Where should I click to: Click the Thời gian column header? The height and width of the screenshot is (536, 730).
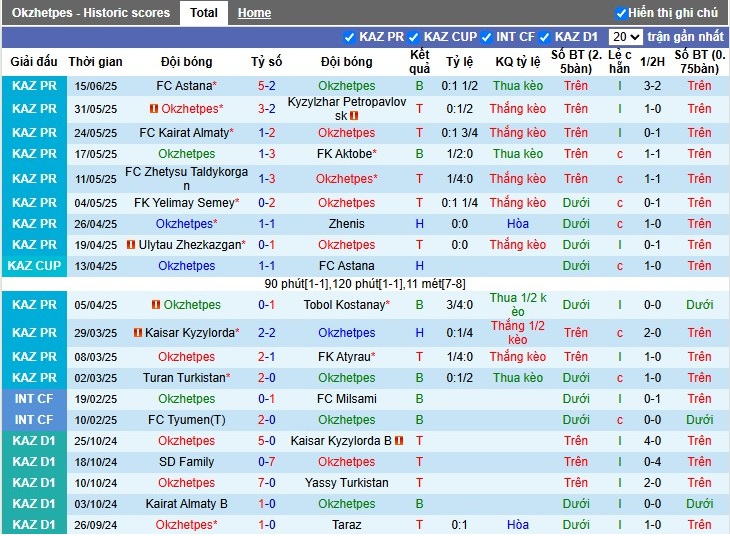95,61
